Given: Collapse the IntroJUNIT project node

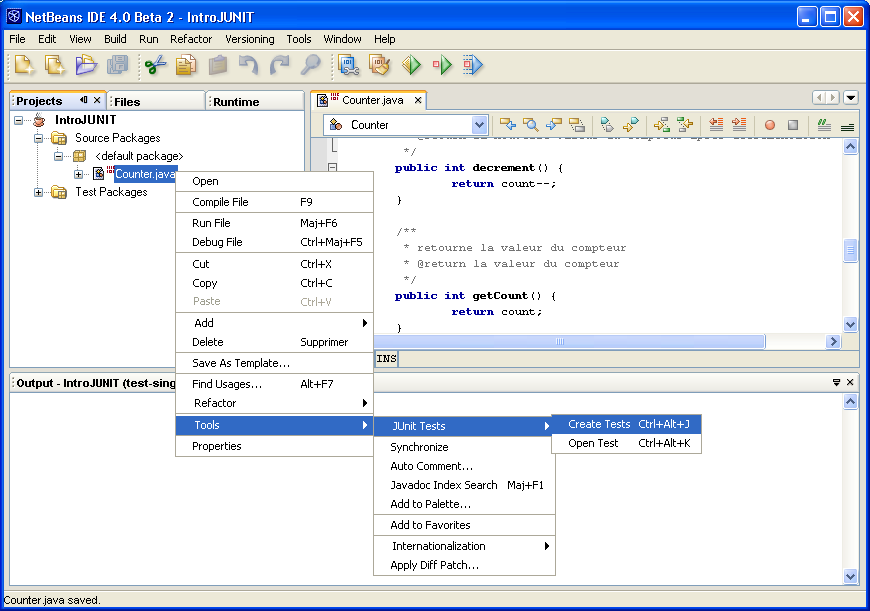Looking at the screenshot, I should (x=19, y=120).
